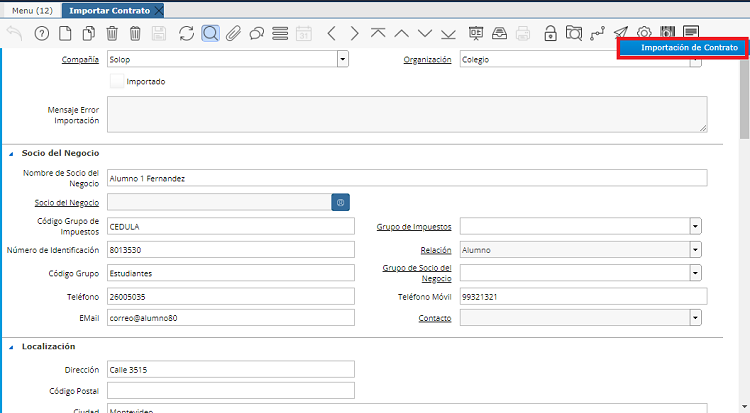Click the Refresh arrows icon
The image size is (750, 413).
(186, 33)
